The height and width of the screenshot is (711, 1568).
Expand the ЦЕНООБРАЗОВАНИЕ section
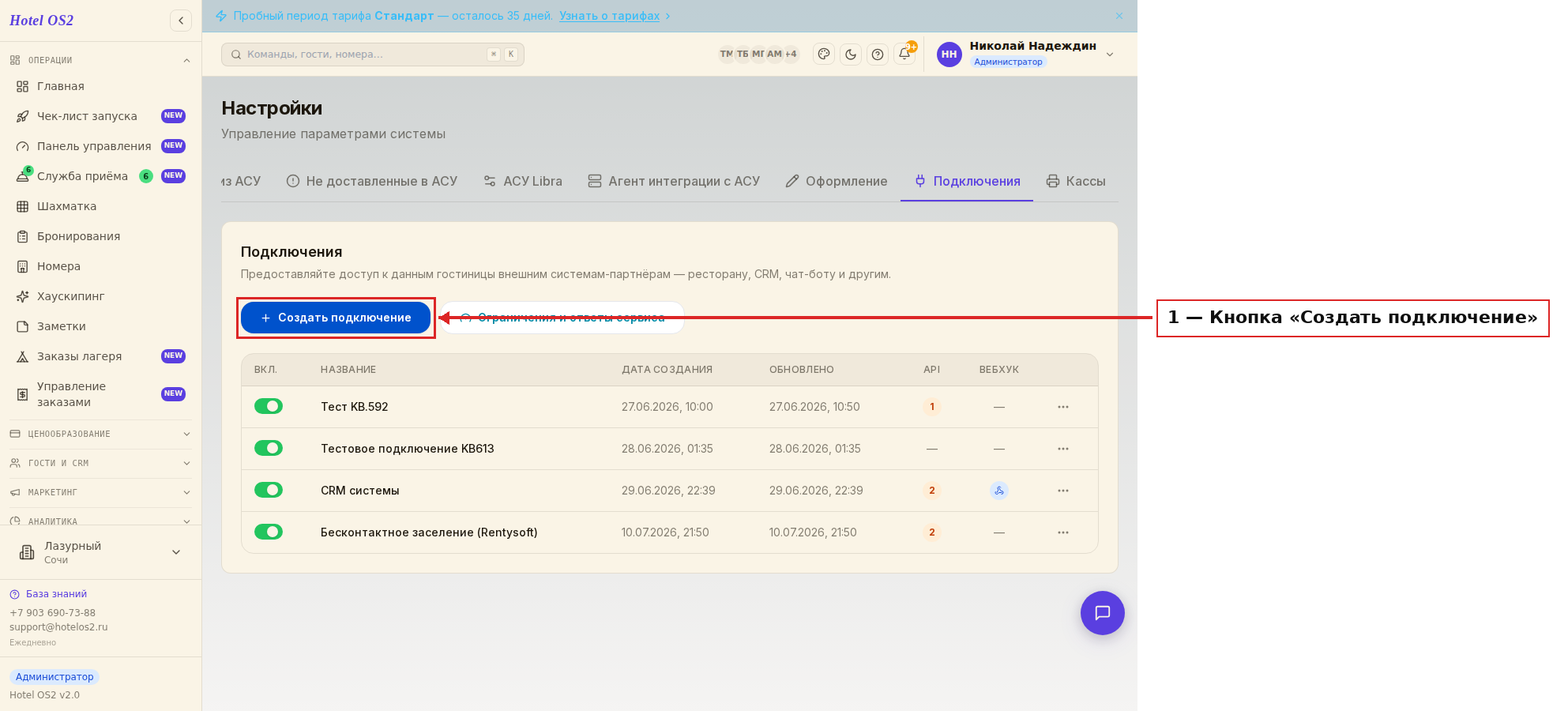tap(100, 434)
